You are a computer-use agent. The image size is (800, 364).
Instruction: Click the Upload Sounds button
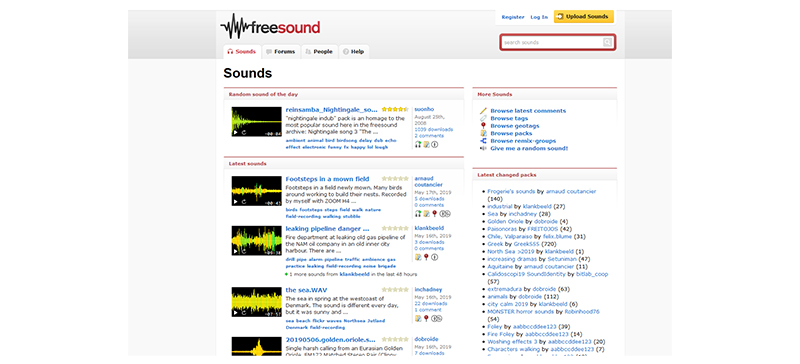584,17
